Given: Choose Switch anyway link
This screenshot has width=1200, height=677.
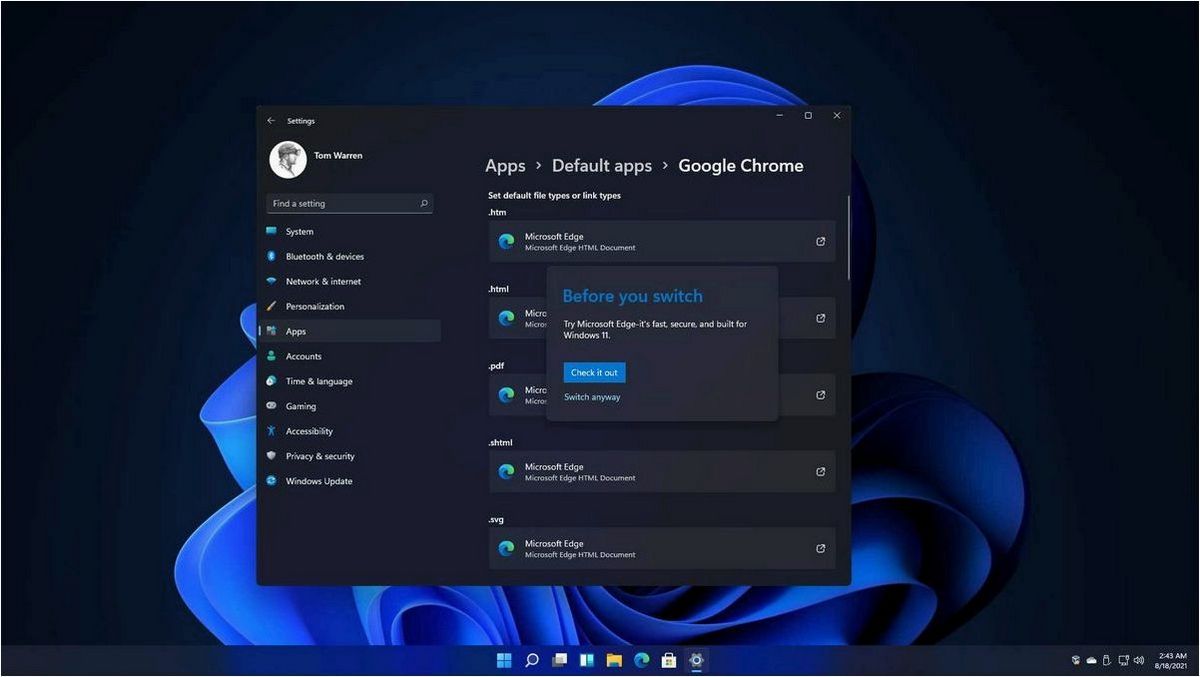Looking at the screenshot, I should pyautogui.click(x=592, y=397).
